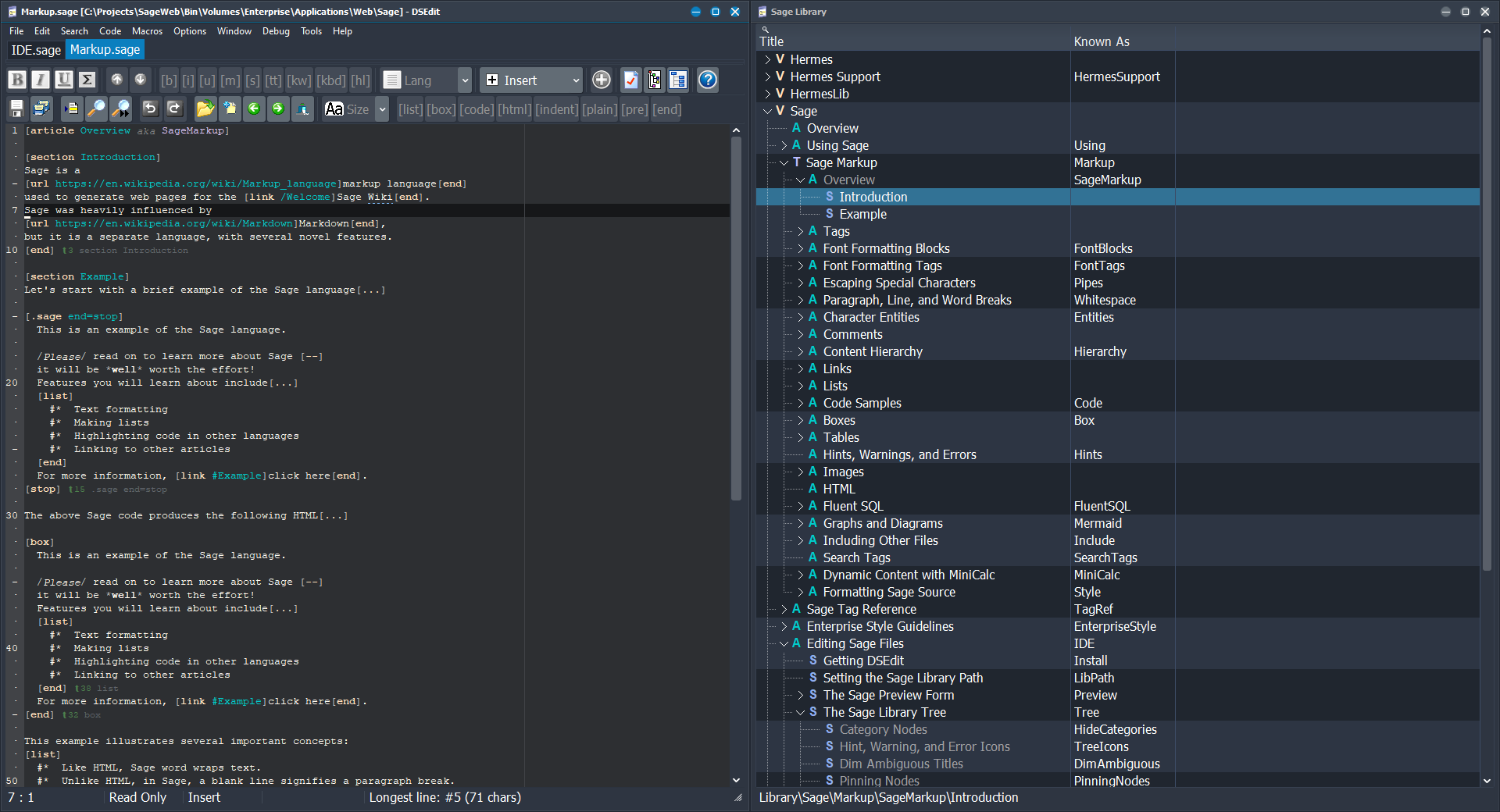Click the Save All stacked disks icon

41,109
